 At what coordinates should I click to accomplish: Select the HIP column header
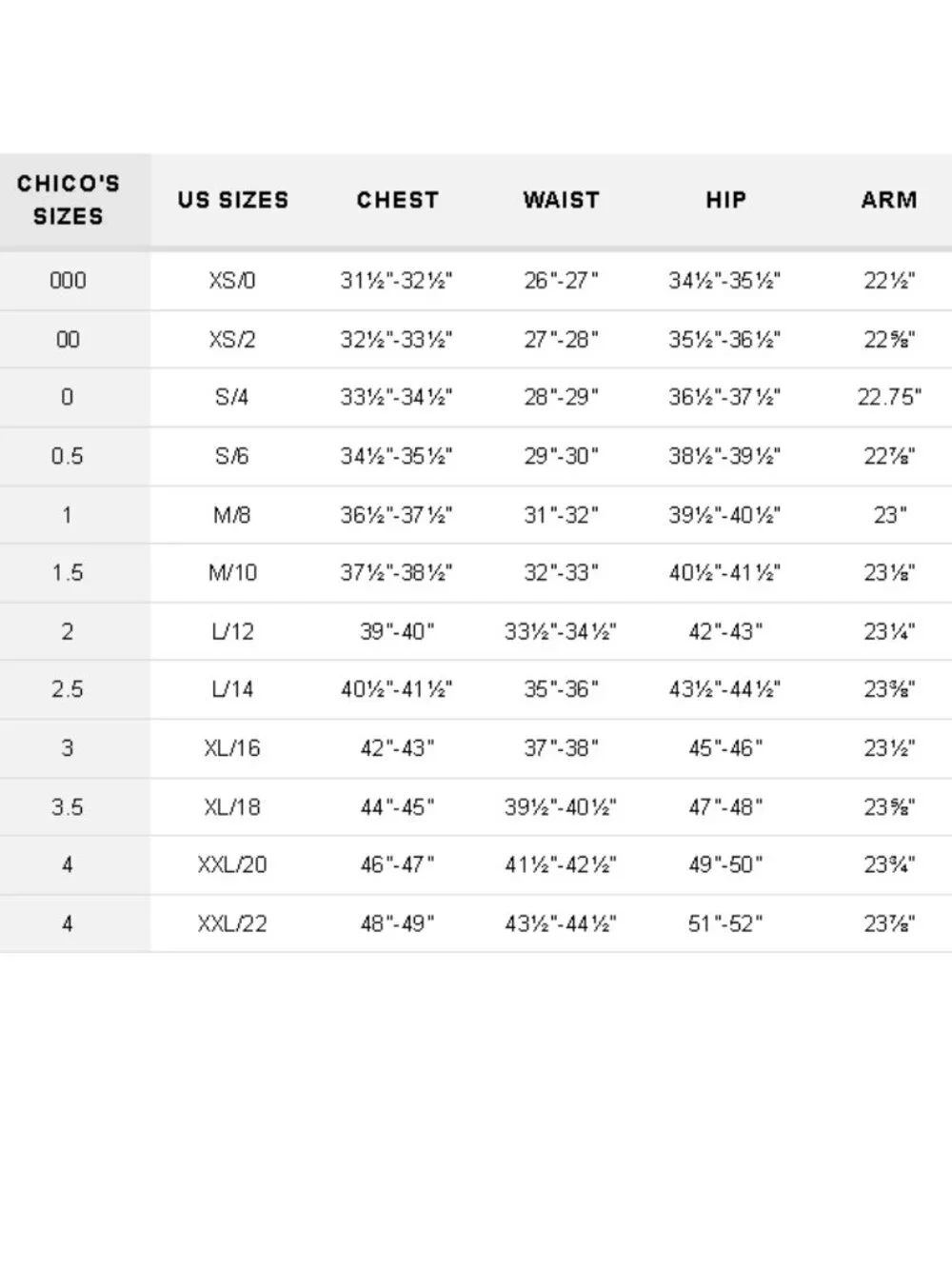click(x=725, y=200)
